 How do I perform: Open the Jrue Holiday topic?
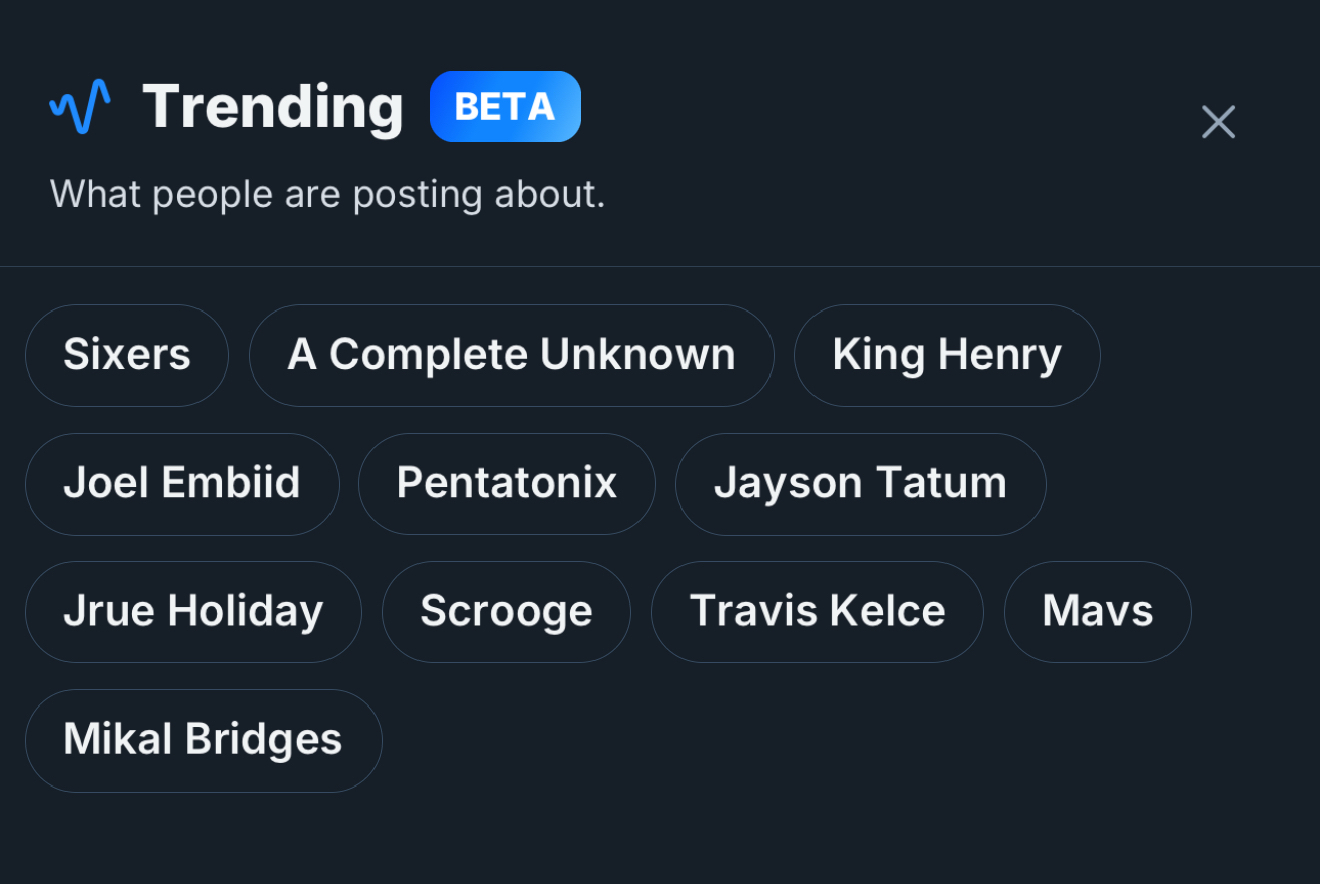point(193,611)
